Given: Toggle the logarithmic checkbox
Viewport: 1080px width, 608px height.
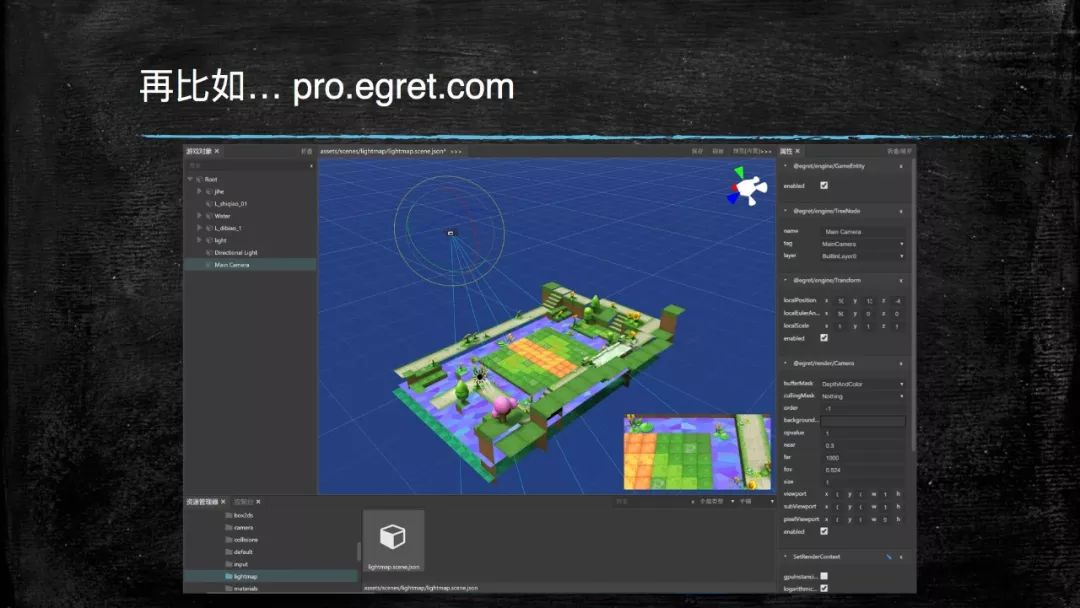Looking at the screenshot, I should click(x=824, y=588).
